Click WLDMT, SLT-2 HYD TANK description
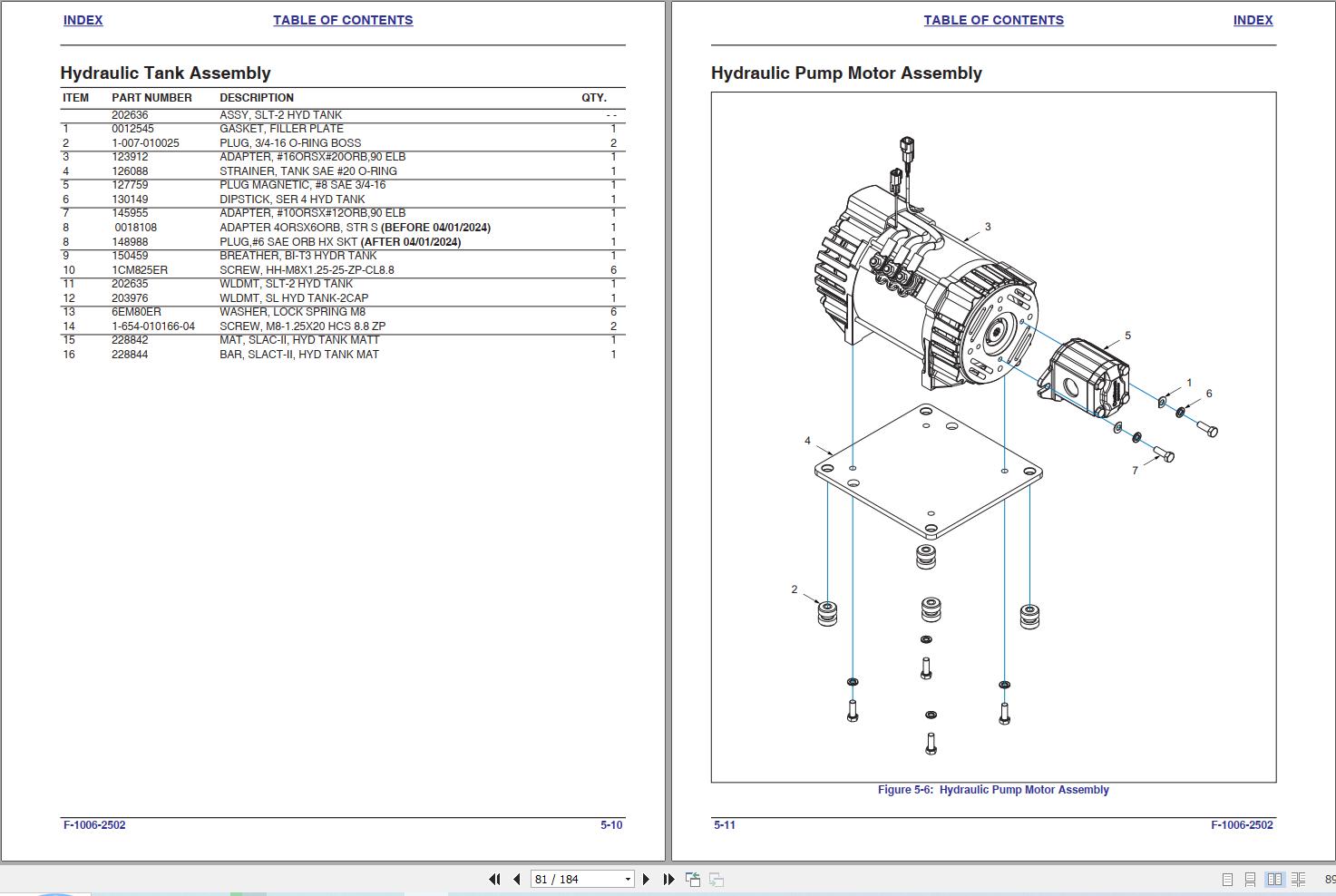This screenshot has width=1336, height=896. click(x=286, y=284)
